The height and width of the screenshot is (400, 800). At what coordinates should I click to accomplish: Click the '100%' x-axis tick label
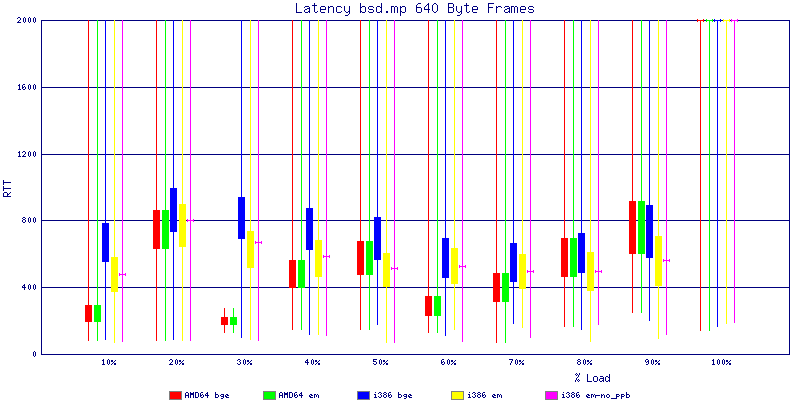tap(721, 362)
